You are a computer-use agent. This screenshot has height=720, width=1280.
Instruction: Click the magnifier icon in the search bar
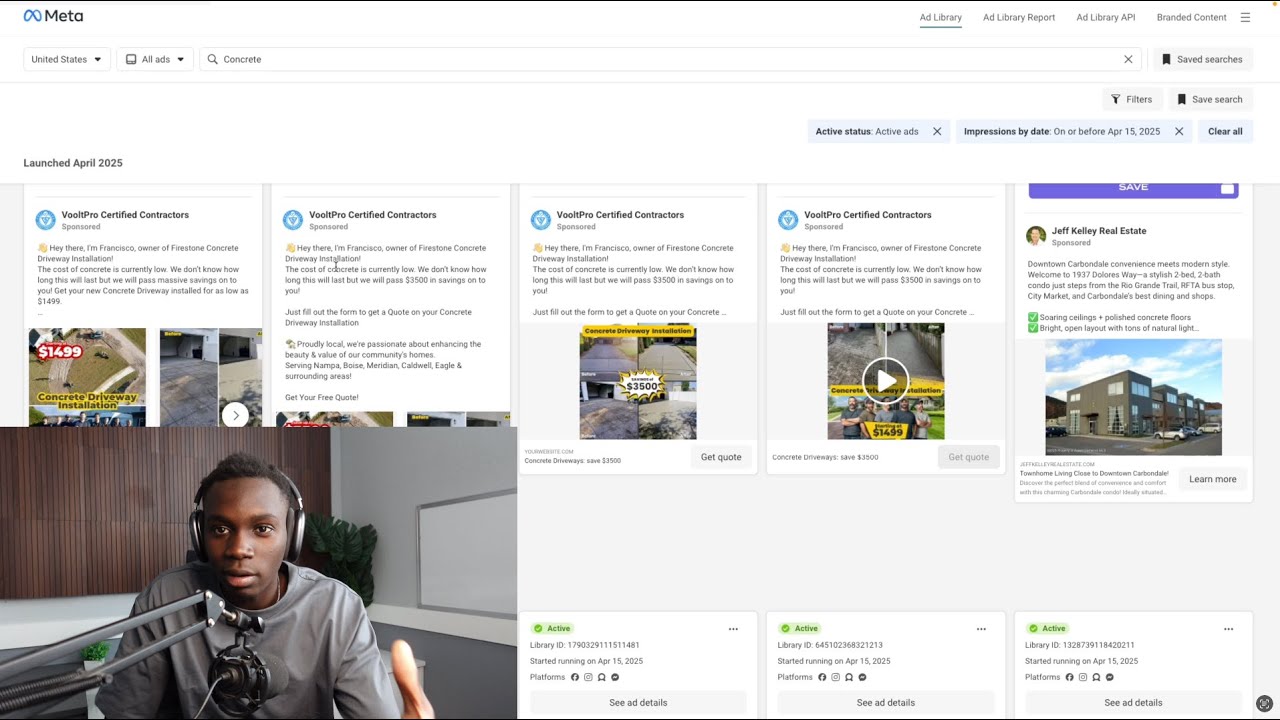pos(212,59)
